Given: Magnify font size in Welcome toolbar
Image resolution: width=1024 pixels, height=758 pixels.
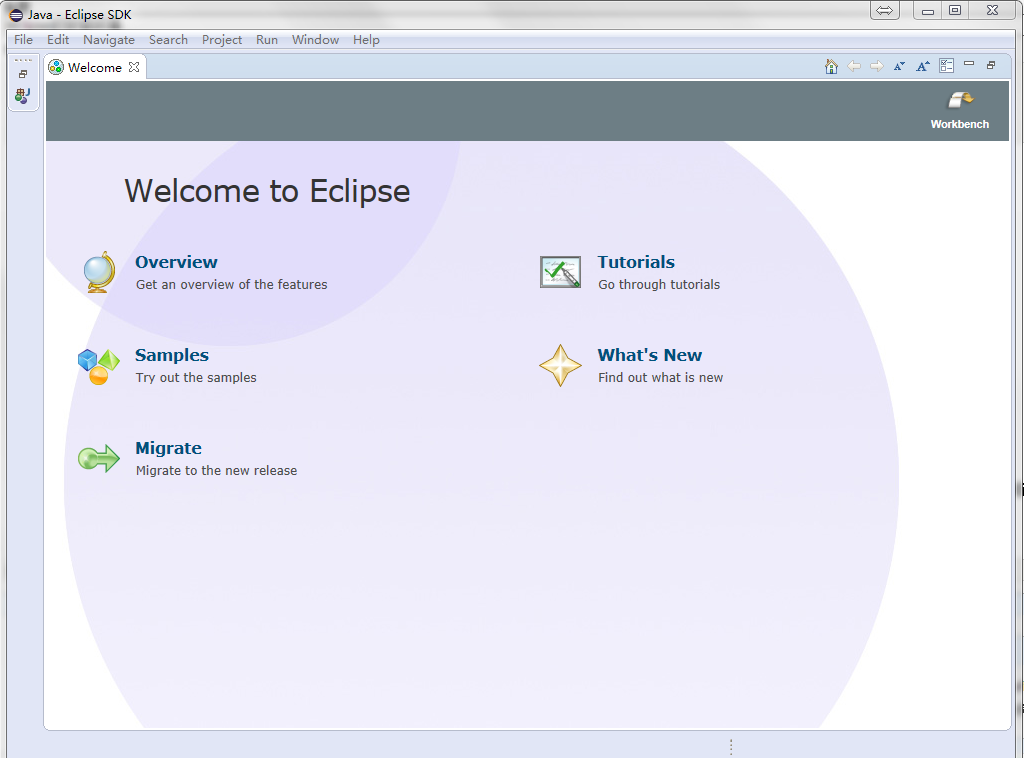Looking at the screenshot, I should pos(923,66).
